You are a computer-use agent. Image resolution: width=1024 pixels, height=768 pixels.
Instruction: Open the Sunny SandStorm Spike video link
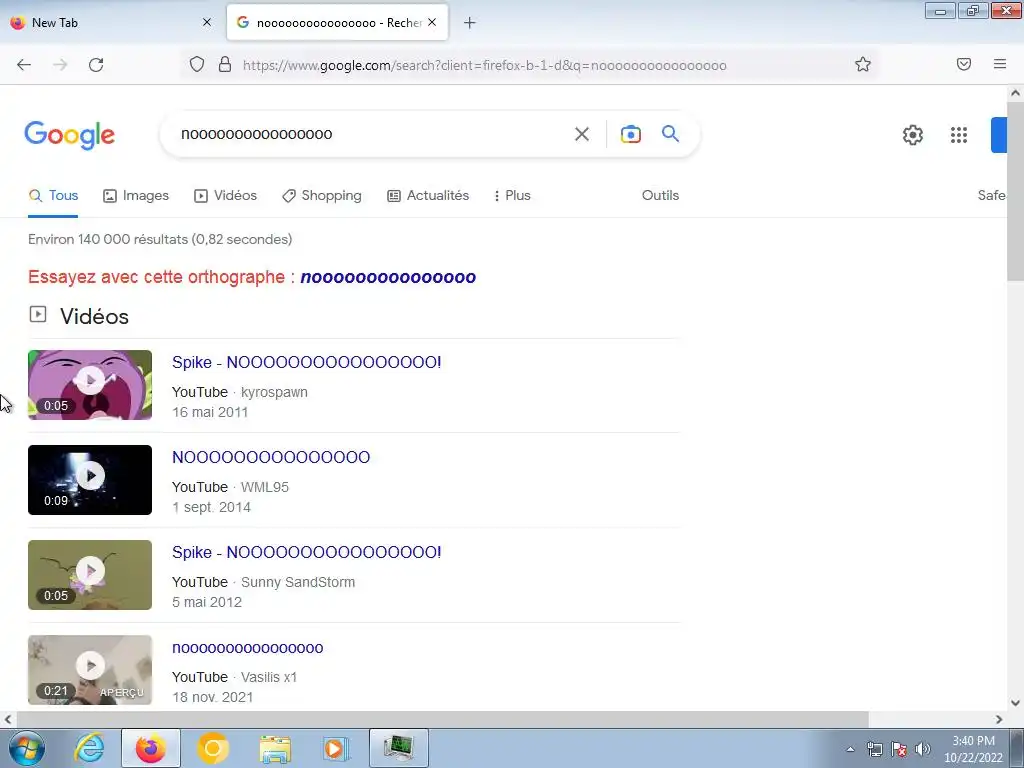(306, 552)
